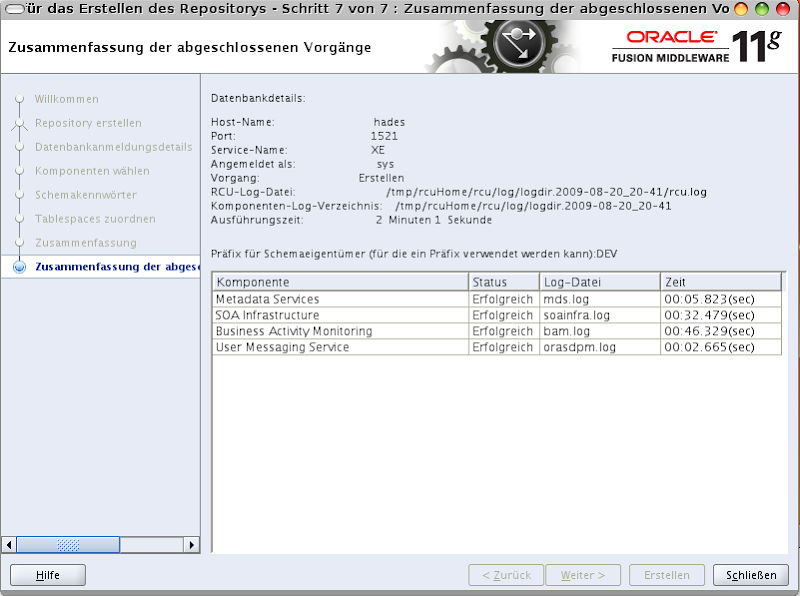Click the highlighted bullet for the current summary step

(x=21, y=267)
